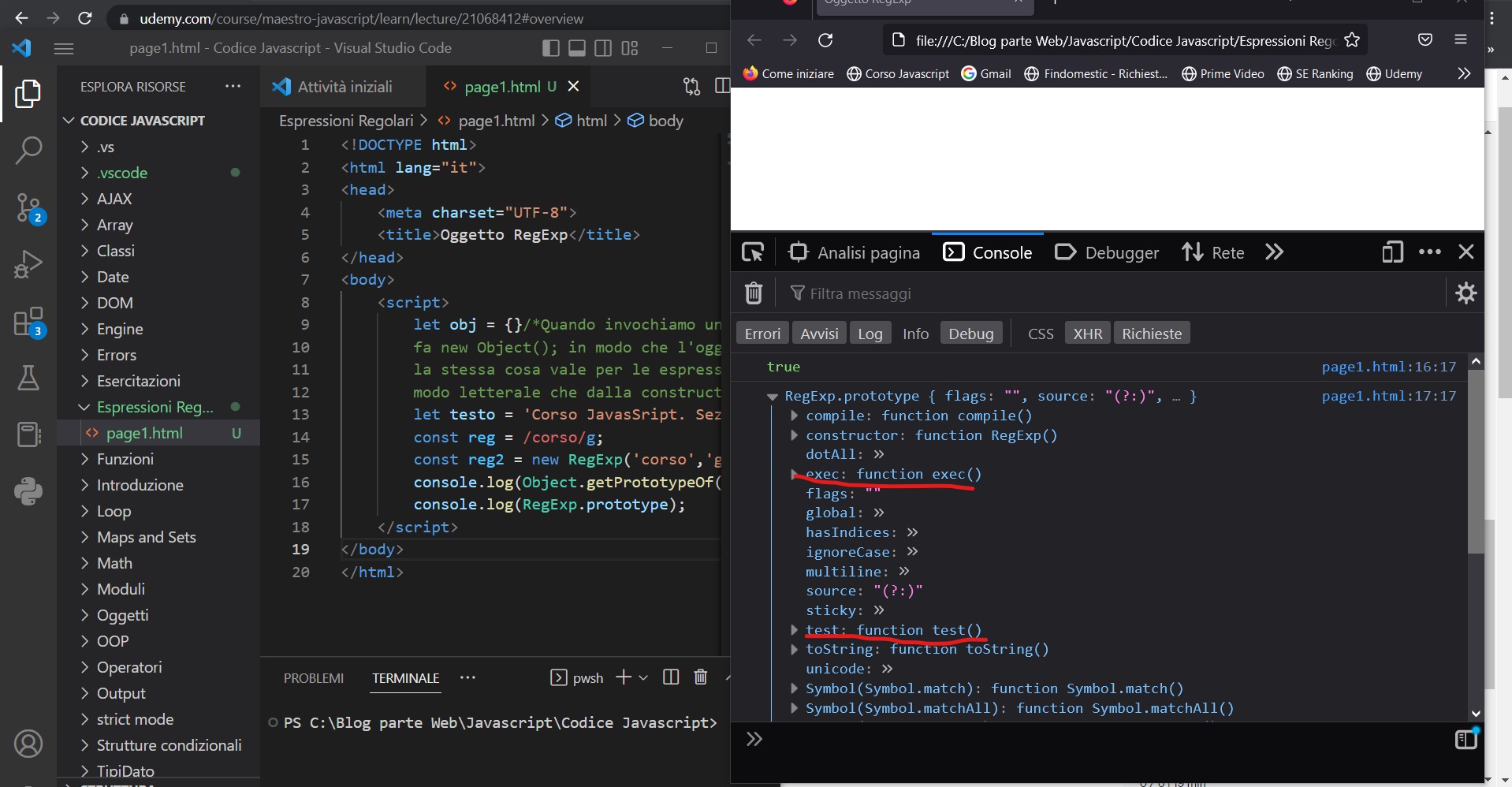Open Firefox Pocket save icon

pos(1425,40)
